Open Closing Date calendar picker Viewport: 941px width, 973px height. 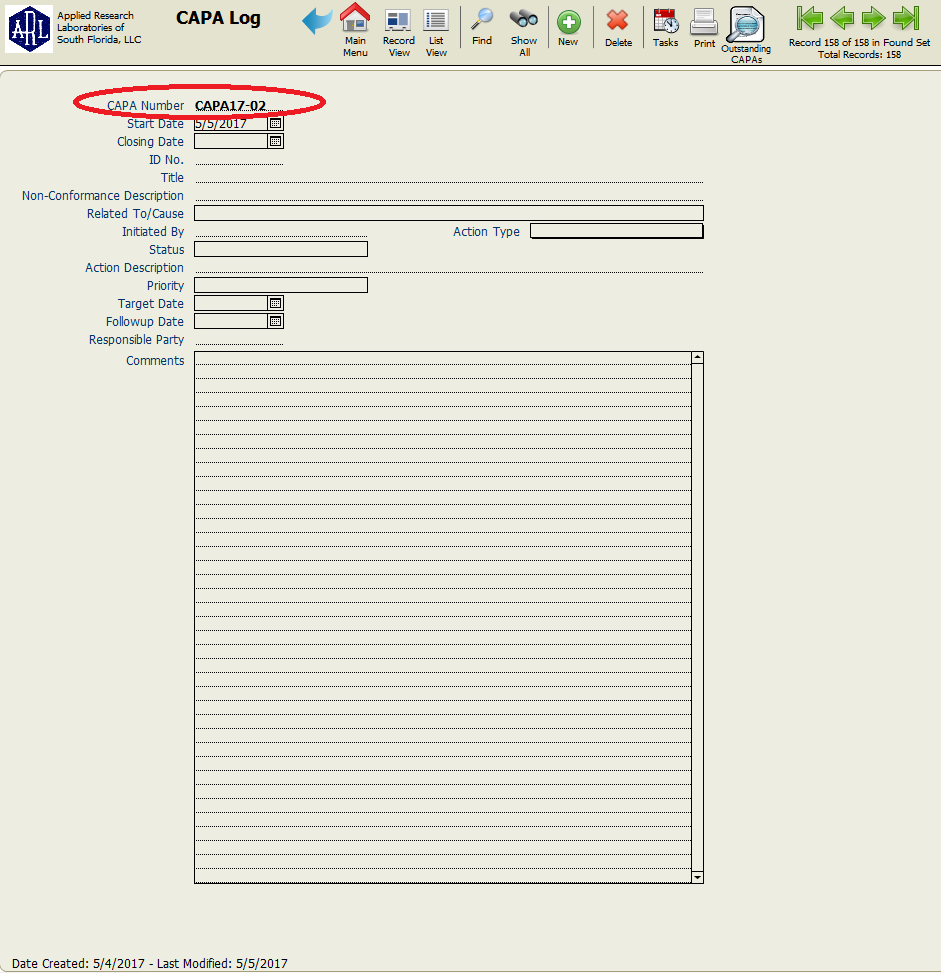coord(276,141)
